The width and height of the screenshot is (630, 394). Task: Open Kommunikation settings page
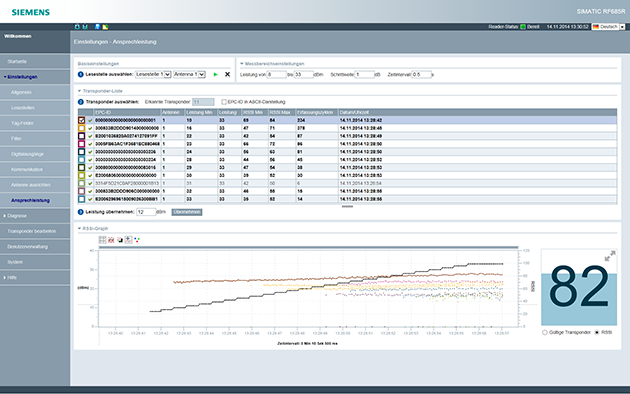click(x=27, y=170)
